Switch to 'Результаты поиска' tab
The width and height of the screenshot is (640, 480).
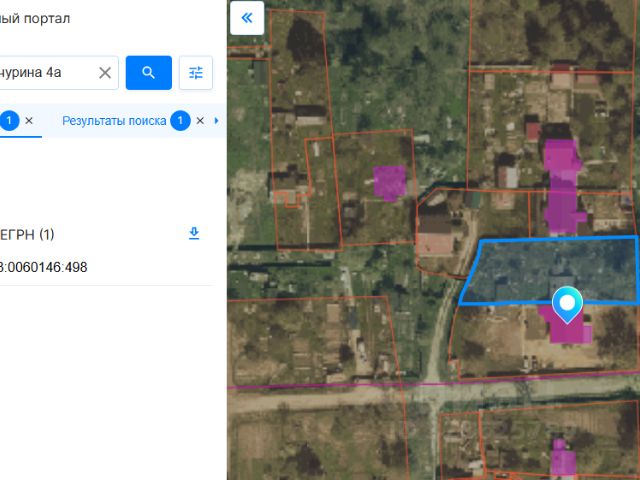tap(114, 121)
